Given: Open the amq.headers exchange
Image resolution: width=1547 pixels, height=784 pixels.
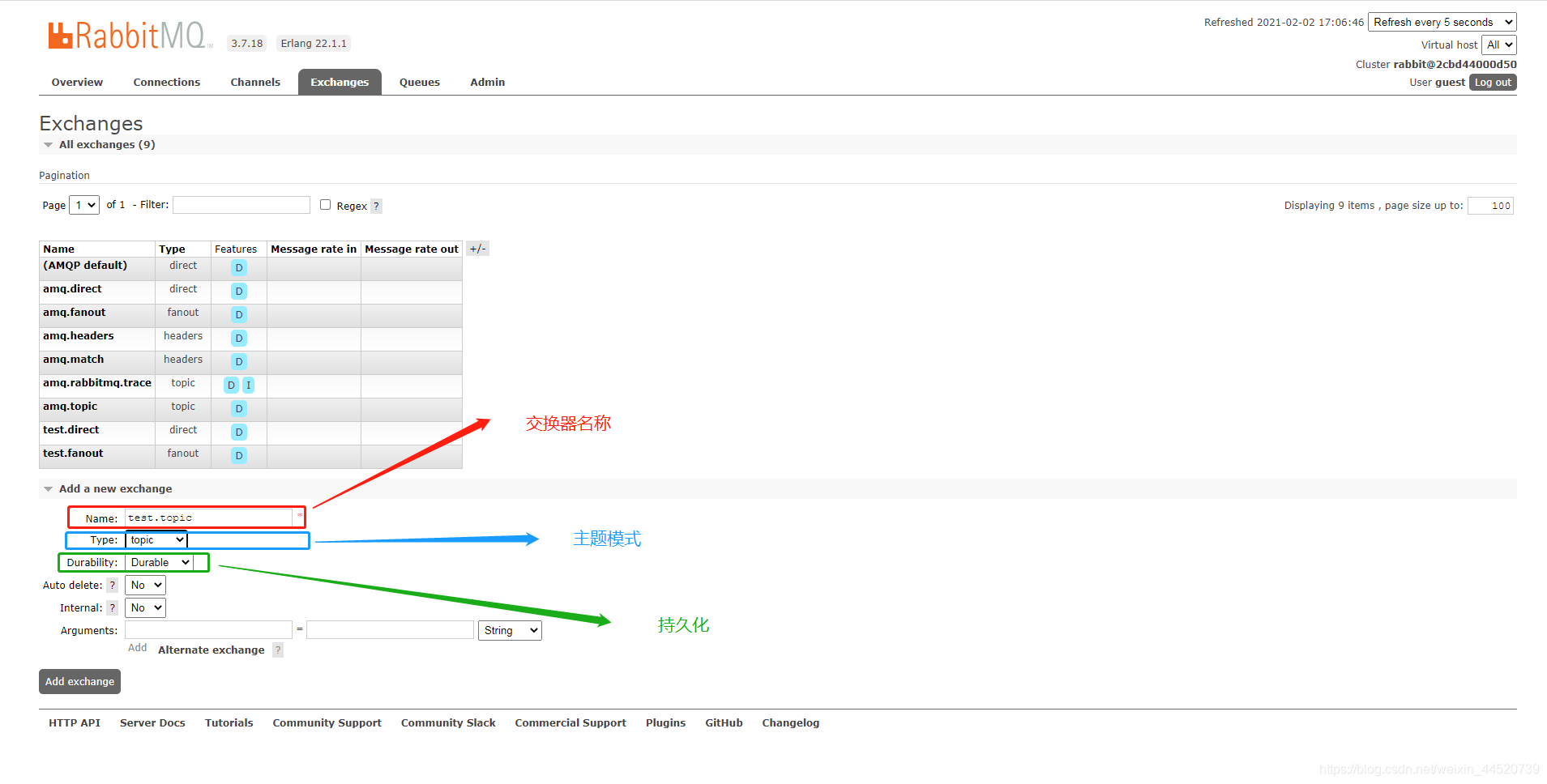Looking at the screenshot, I should 79,336.
